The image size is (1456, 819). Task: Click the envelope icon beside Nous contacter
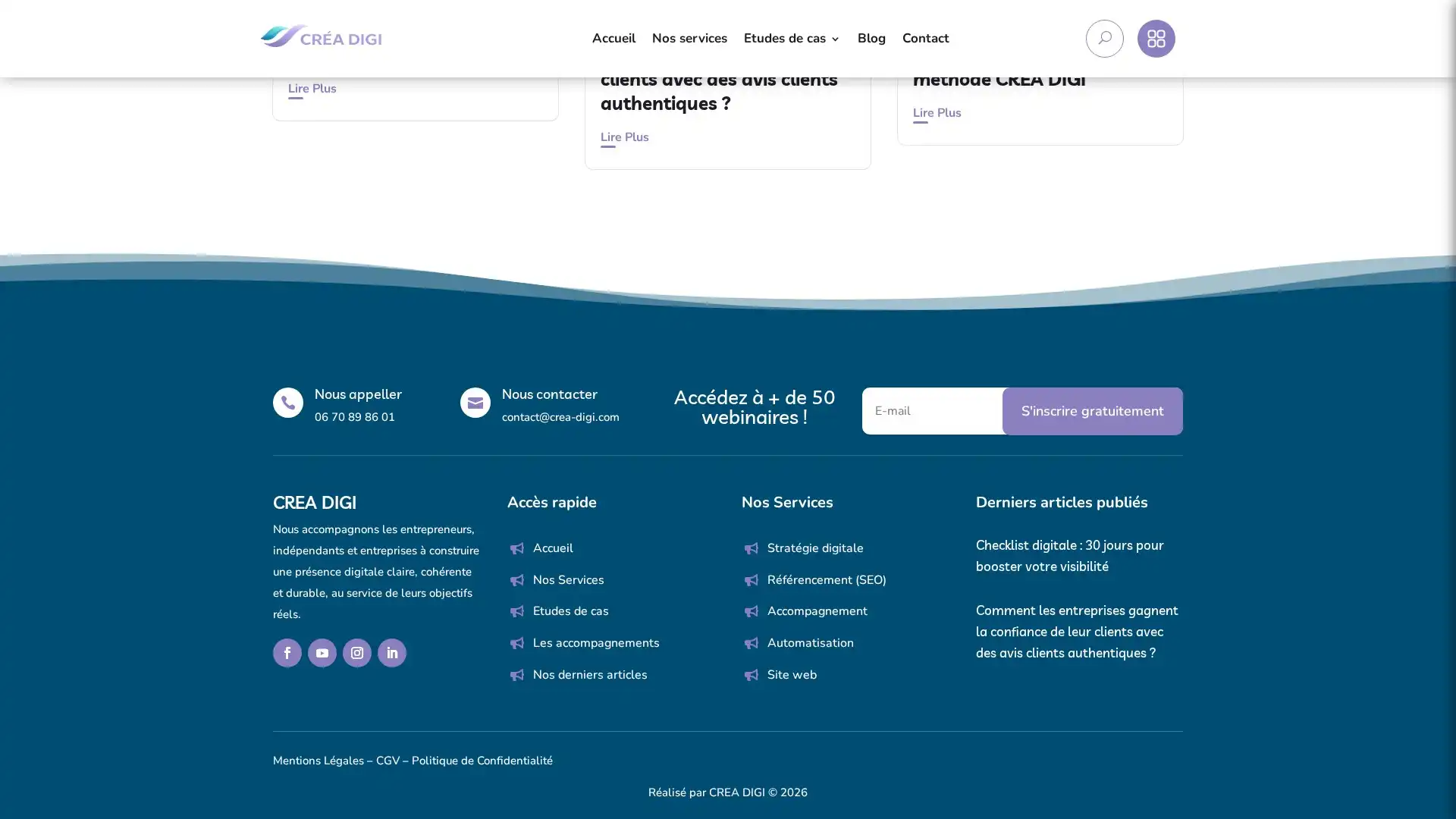coord(475,403)
